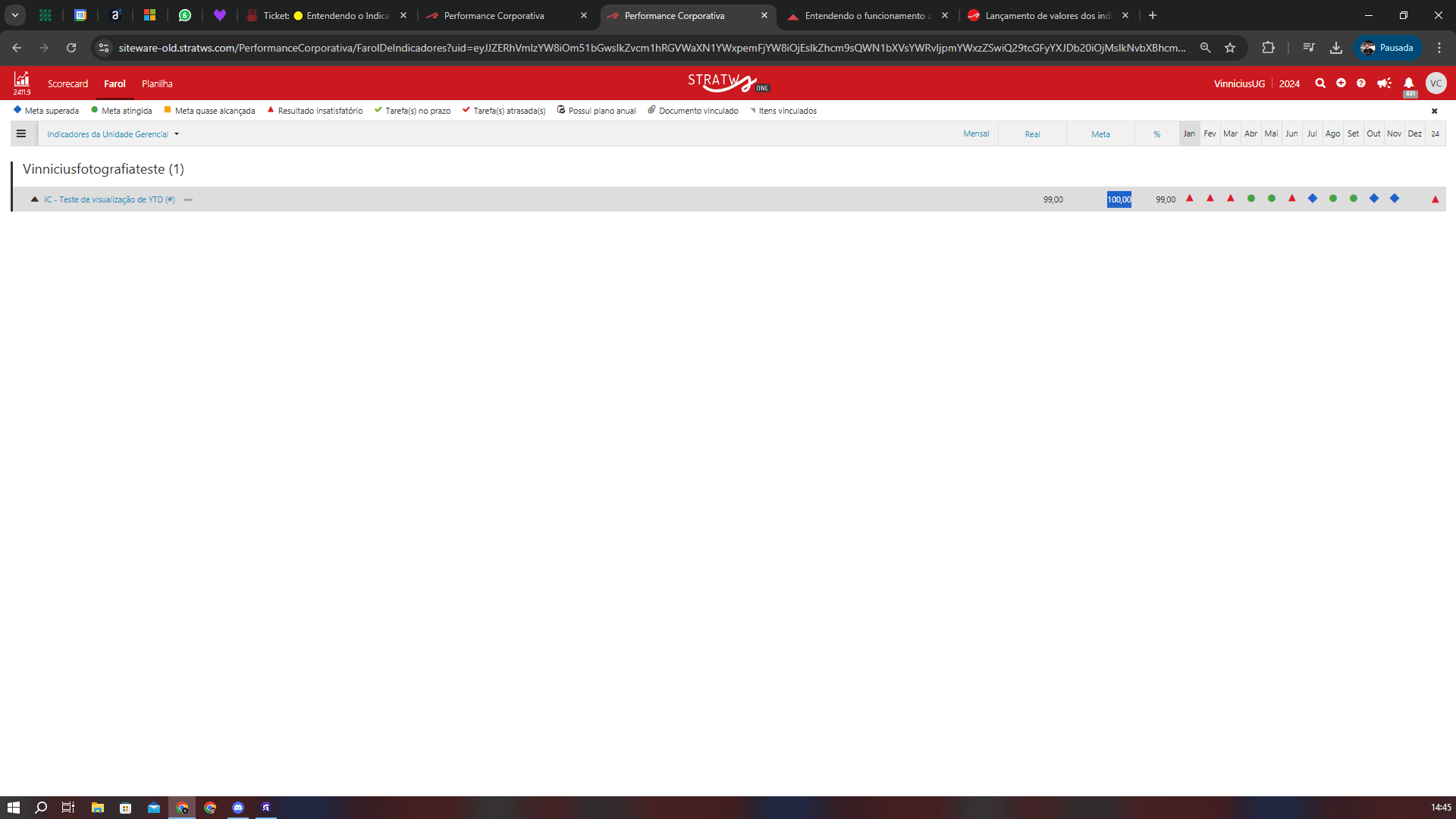Viewport: 1456px width, 819px height.
Task: Open the VC user avatar menu
Action: tap(1436, 83)
